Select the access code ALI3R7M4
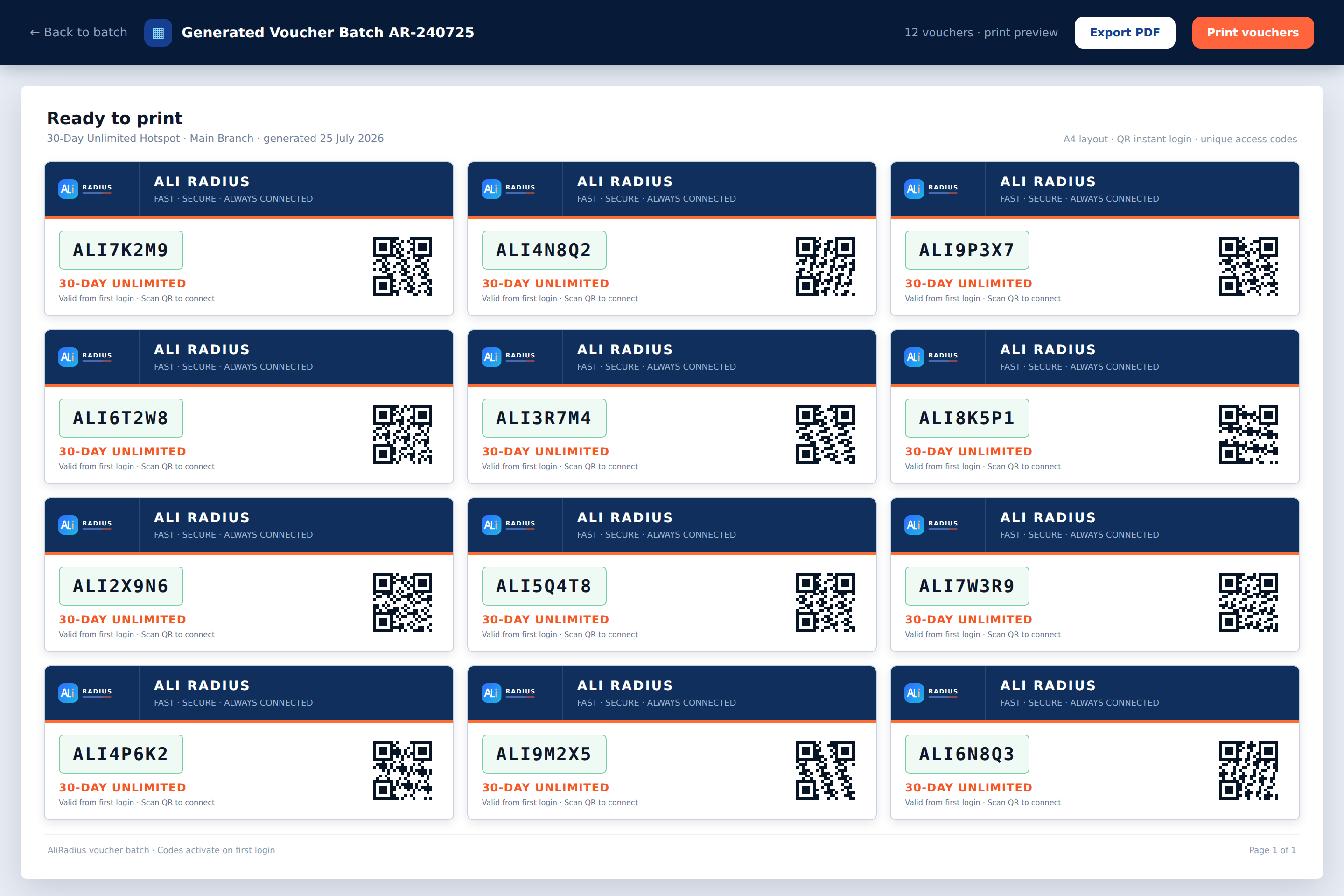This screenshot has width=1344, height=896. coord(543,418)
